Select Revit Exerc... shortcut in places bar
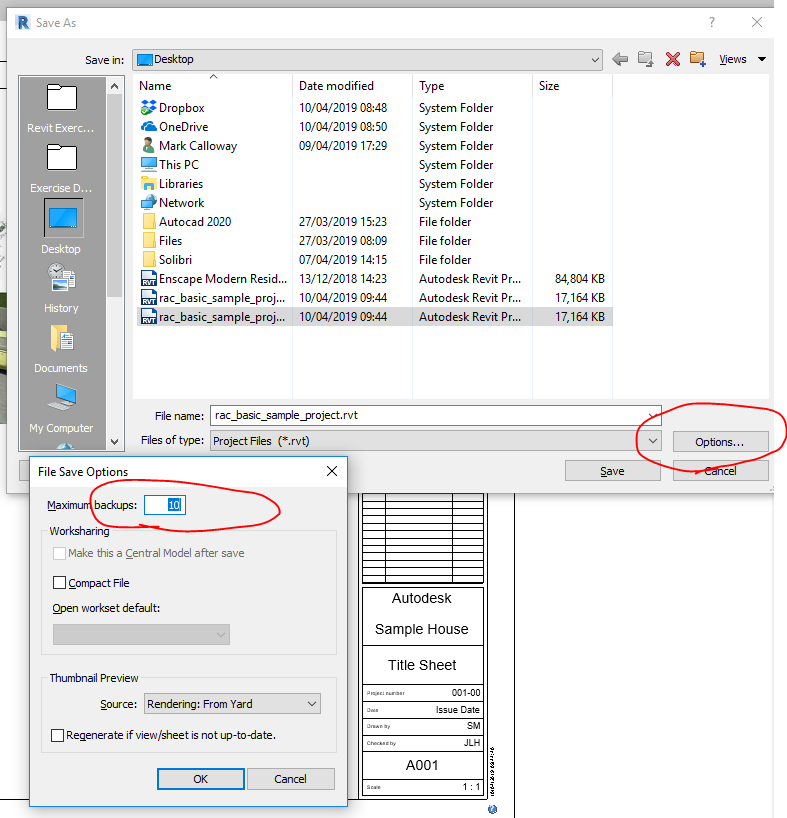787x818 pixels. click(62, 109)
